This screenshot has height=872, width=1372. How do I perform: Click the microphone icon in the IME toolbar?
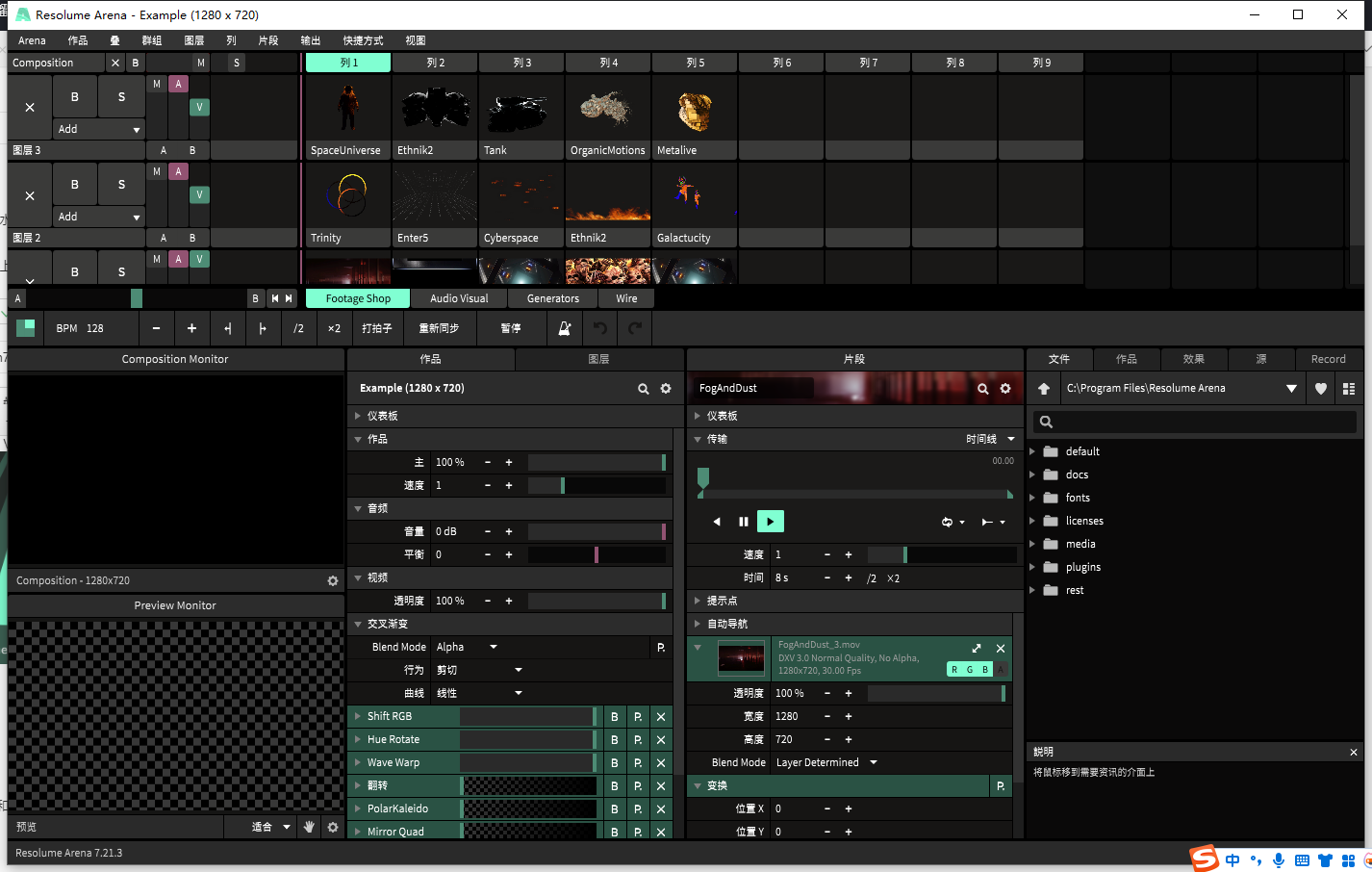coord(1279,860)
